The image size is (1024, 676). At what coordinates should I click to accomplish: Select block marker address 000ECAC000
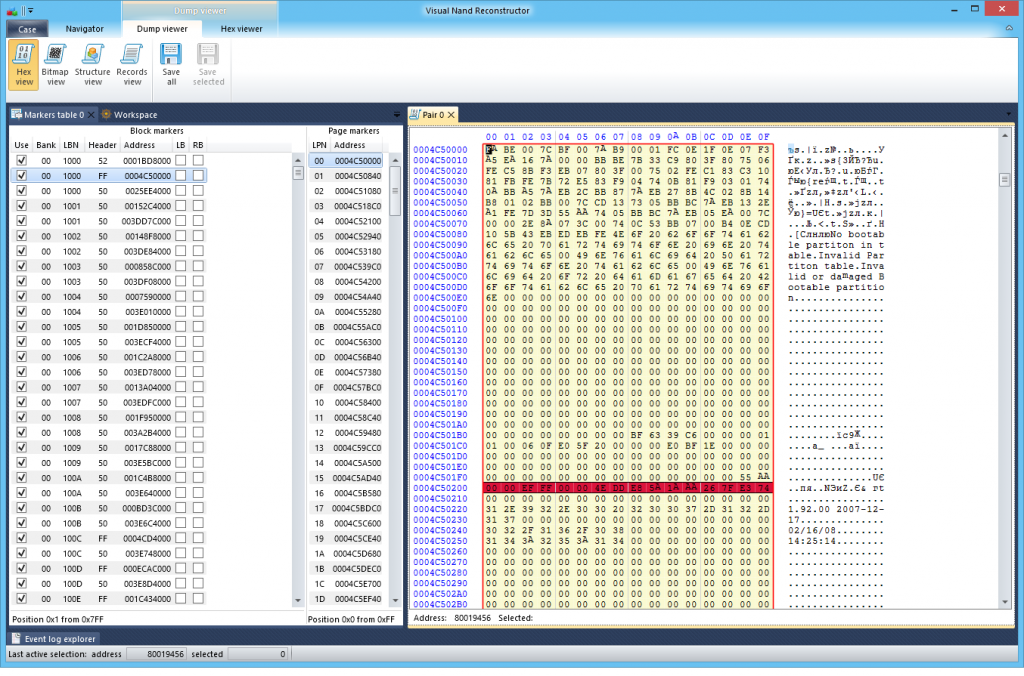click(x=147, y=568)
